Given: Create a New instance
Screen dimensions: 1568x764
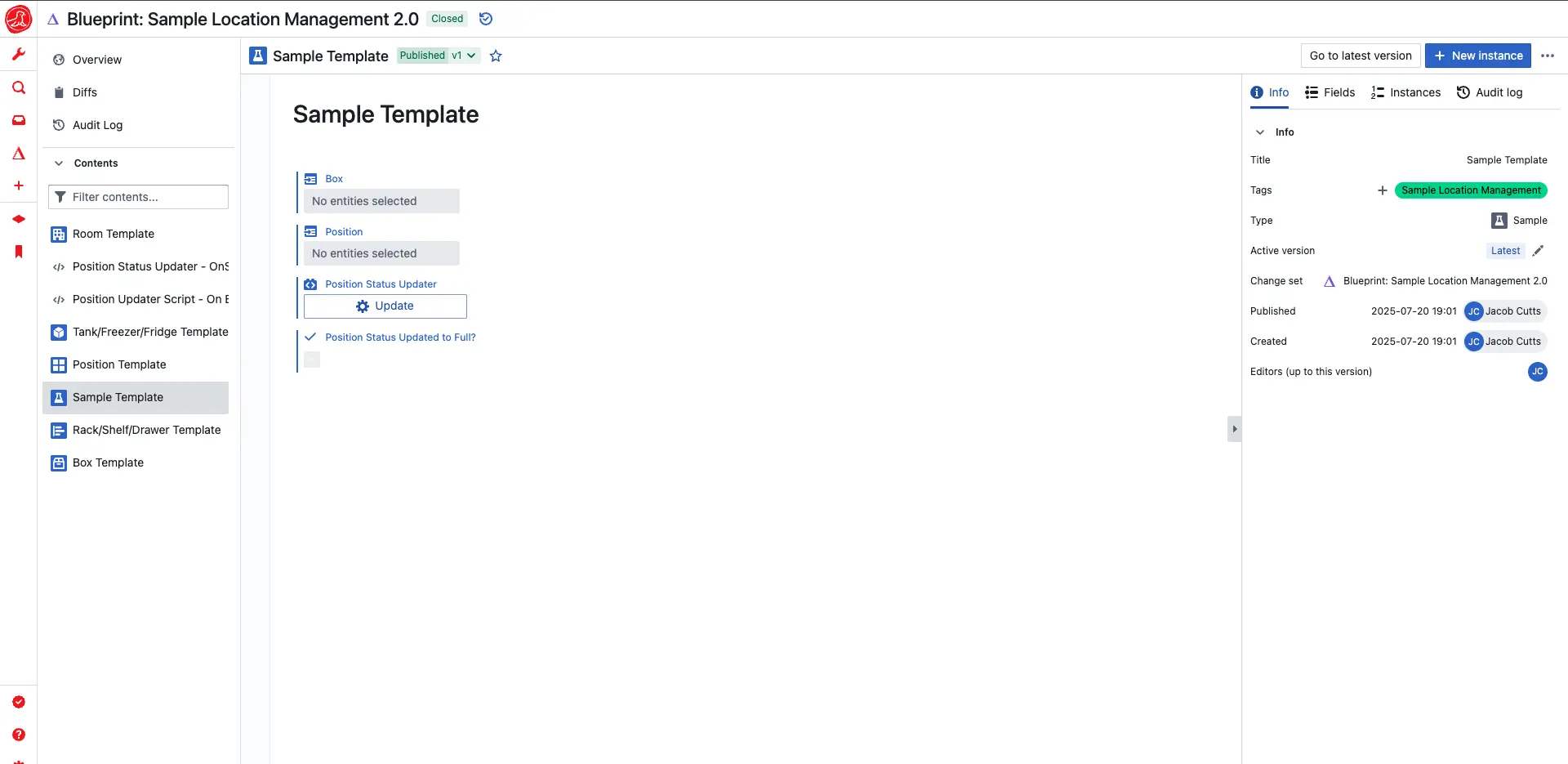Looking at the screenshot, I should pos(1478,56).
